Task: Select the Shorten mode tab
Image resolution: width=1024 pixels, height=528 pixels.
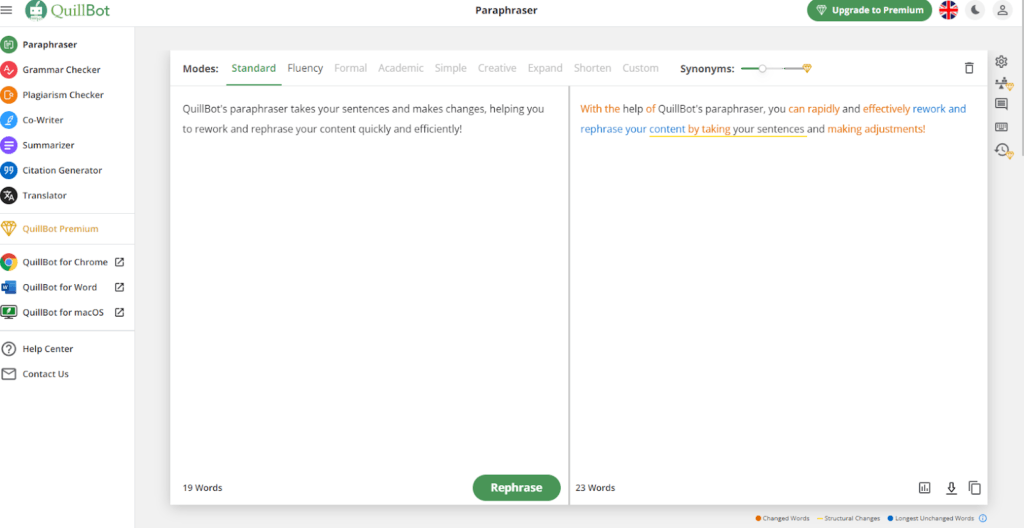Action: (592, 68)
